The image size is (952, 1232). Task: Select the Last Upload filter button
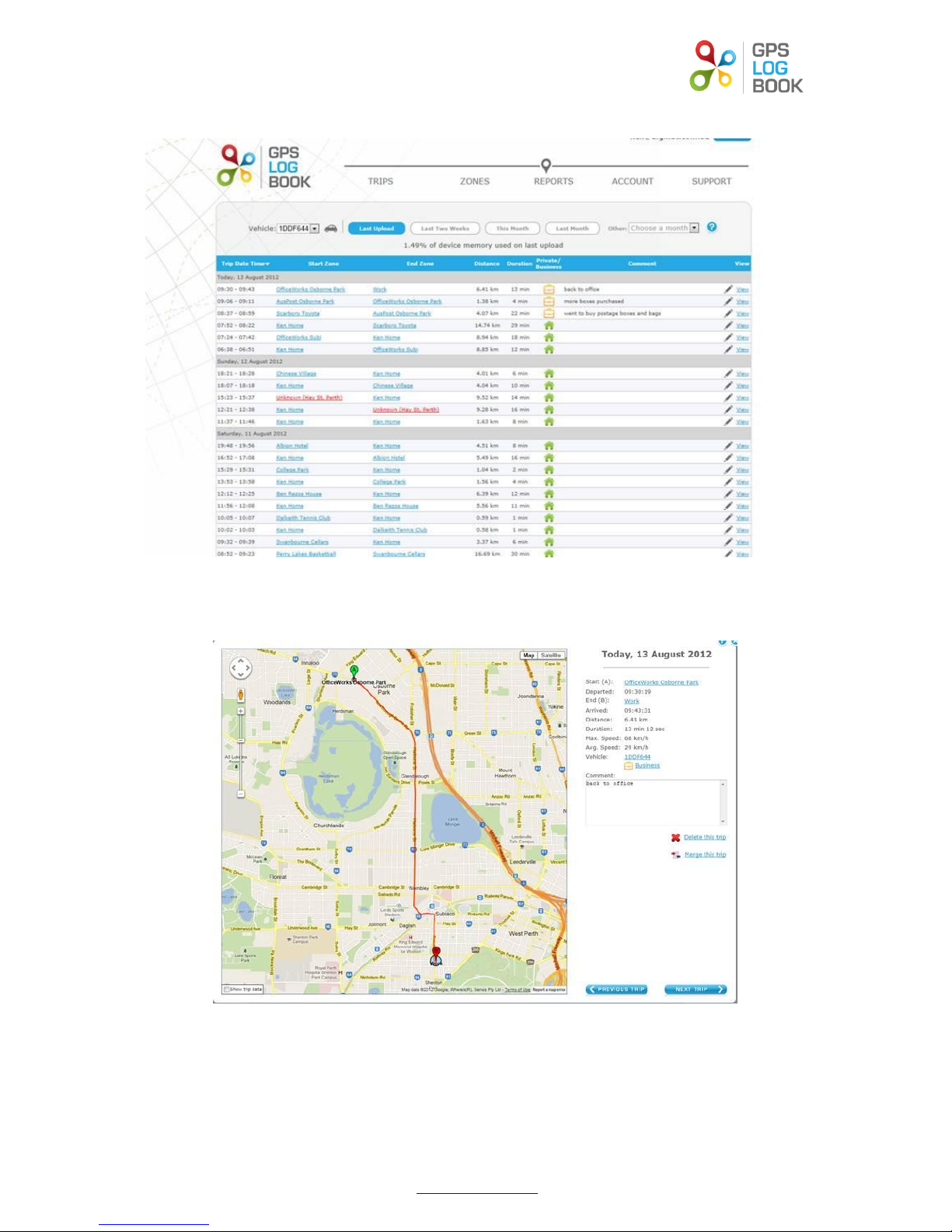(x=376, y=229)
